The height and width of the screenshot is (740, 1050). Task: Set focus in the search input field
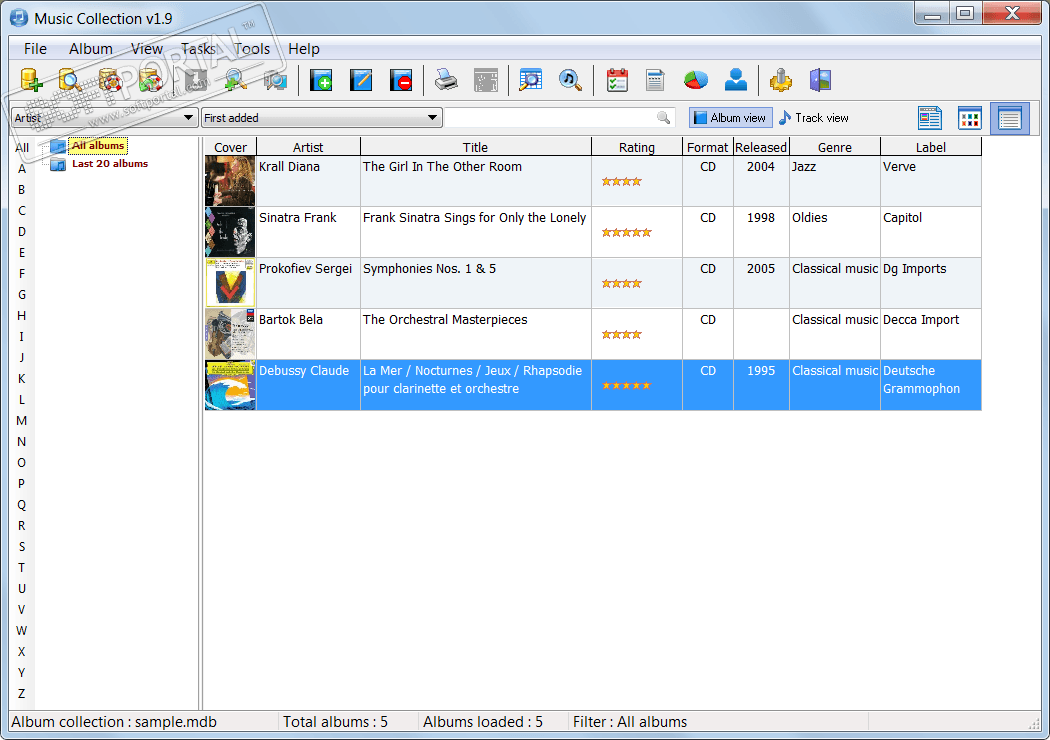550,118
